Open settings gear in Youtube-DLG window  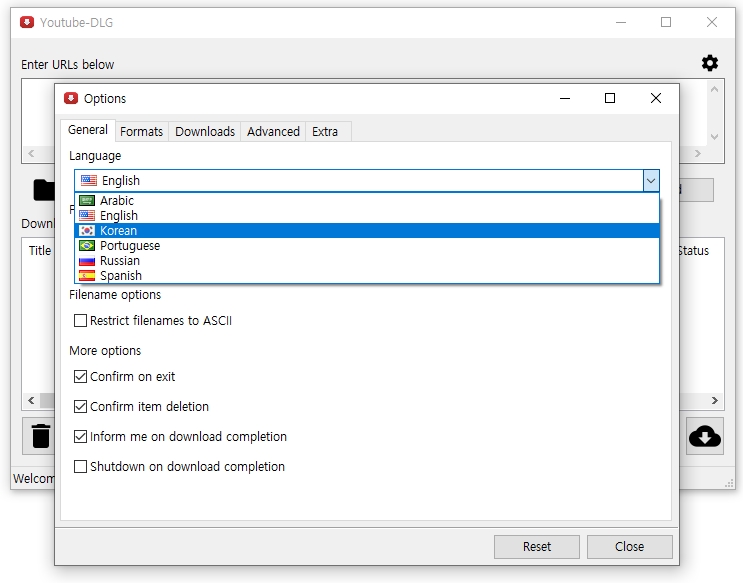(709, 63)
